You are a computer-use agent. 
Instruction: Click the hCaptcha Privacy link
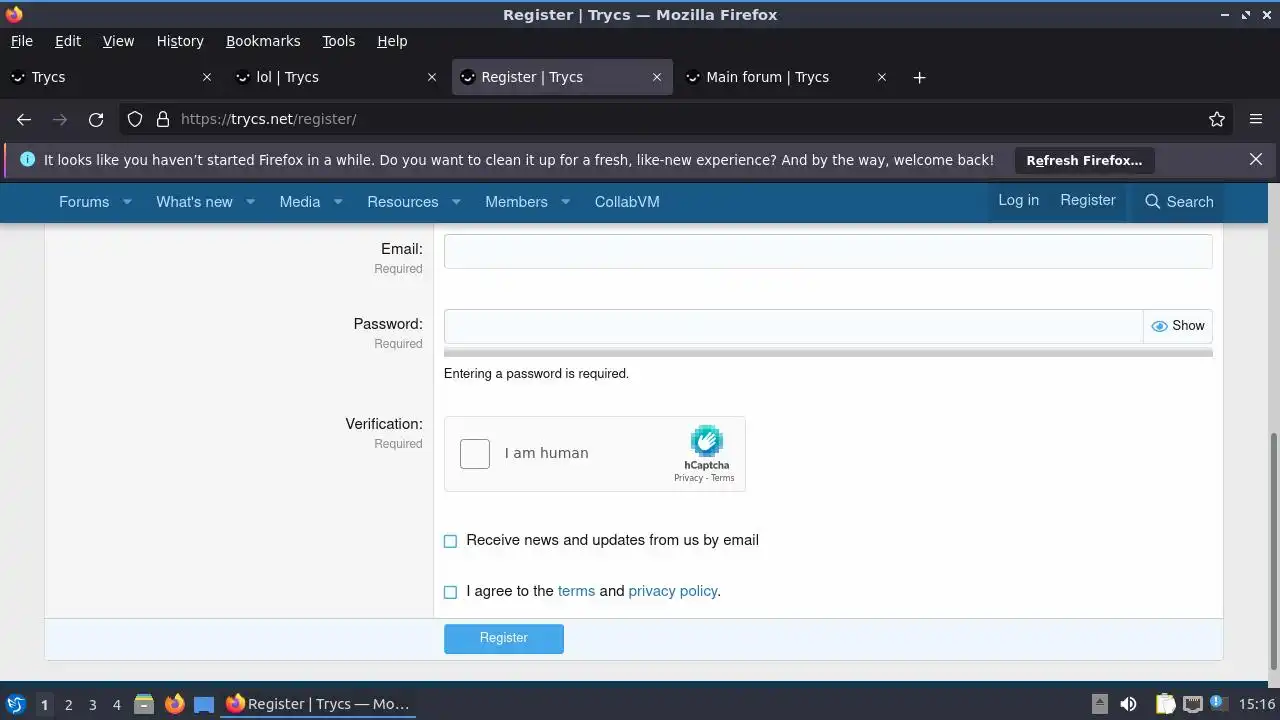pos(688,478)
